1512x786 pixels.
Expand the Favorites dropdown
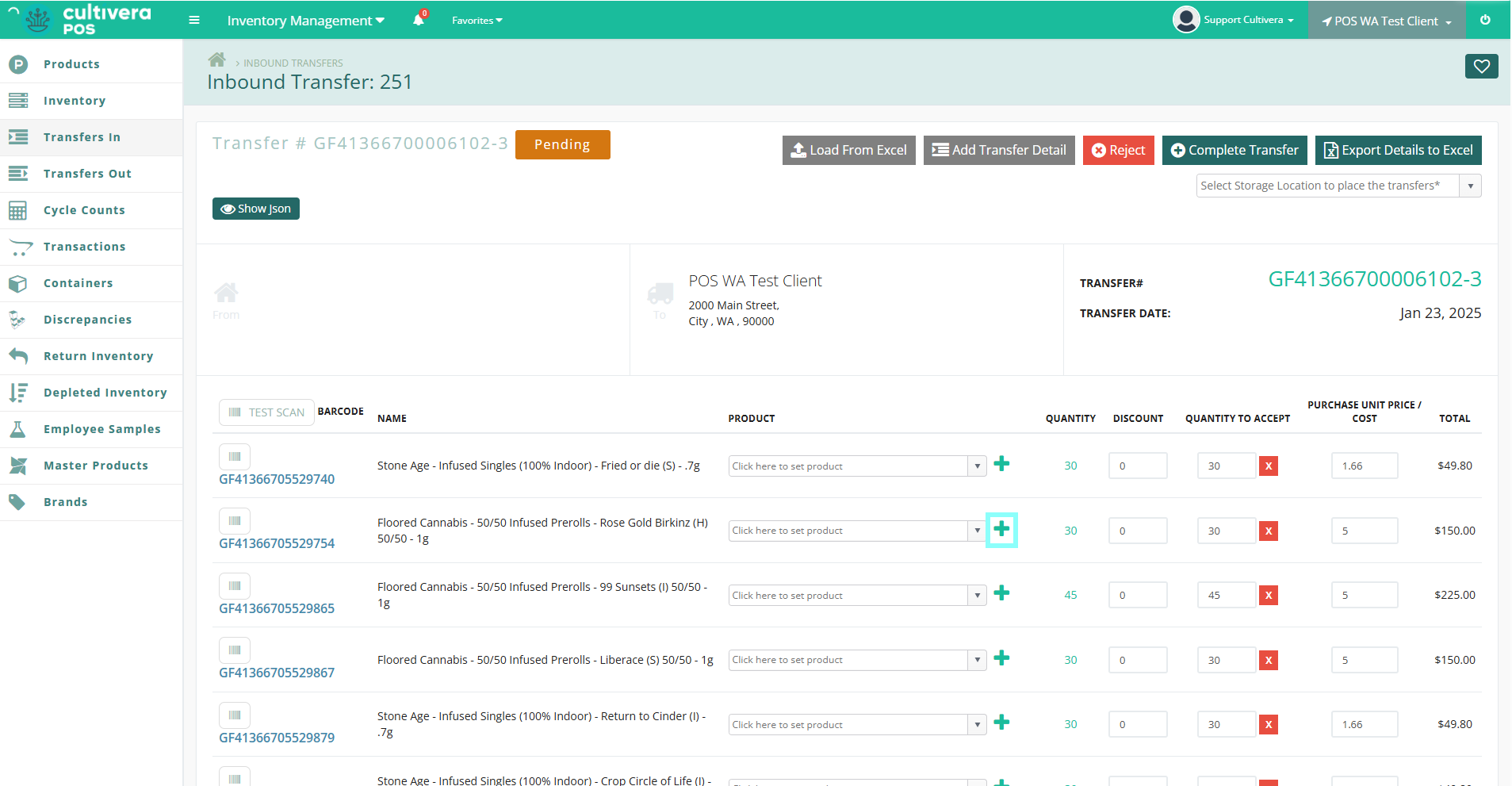pos(477,21)
